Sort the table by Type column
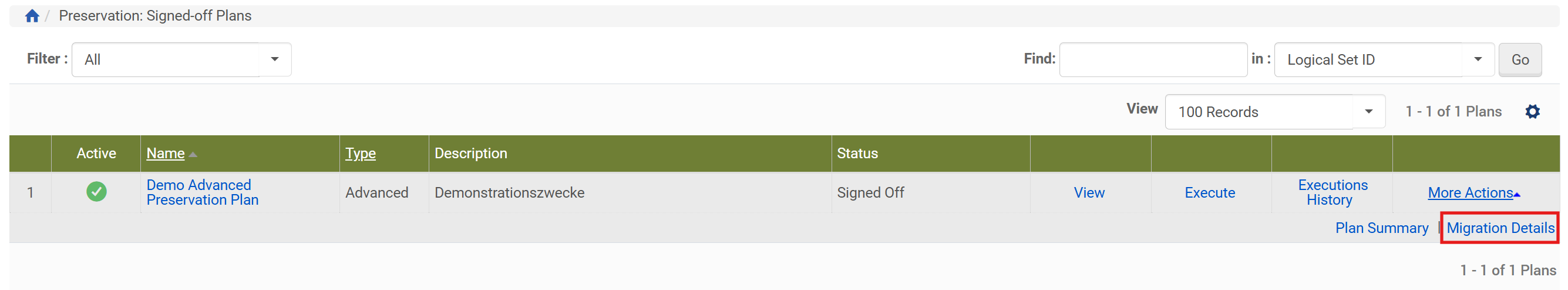This screenshot has height=290, width=1568. click(x=361, y=154)
